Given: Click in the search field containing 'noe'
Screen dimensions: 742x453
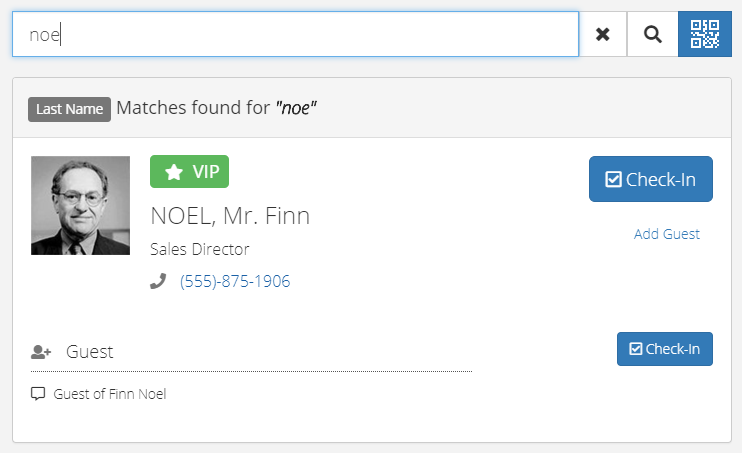Looking at the screenshot, I should point(295,34).
